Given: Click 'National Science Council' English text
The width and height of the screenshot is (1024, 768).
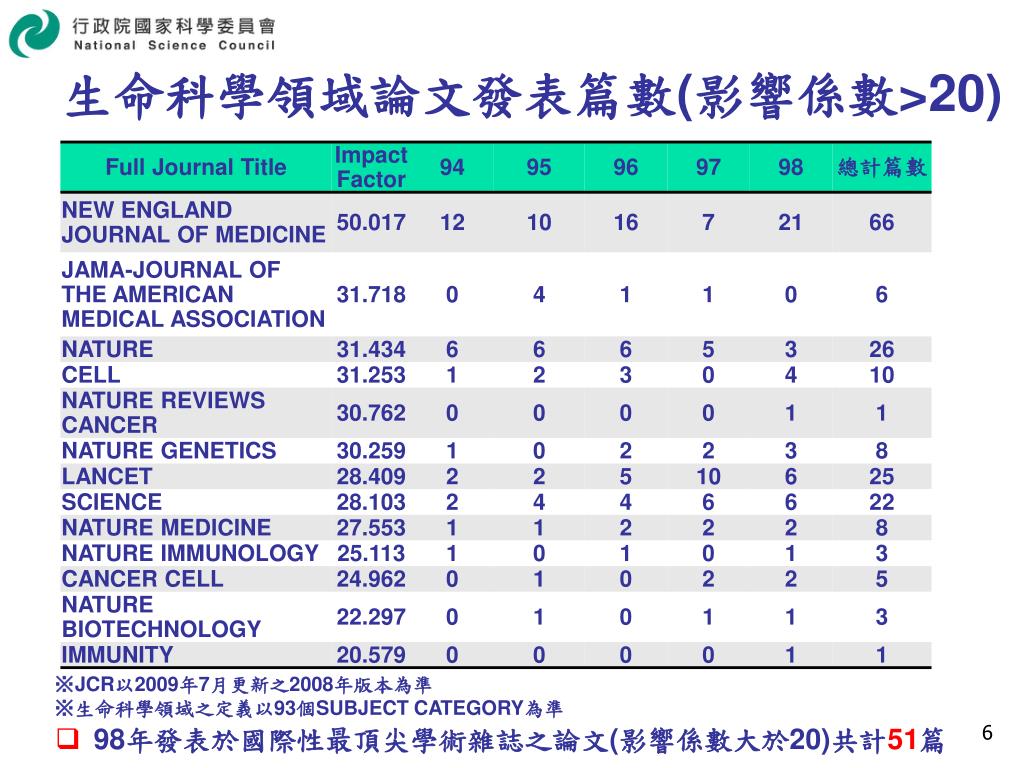Looking at the screenshot, I should click(174, 45).
